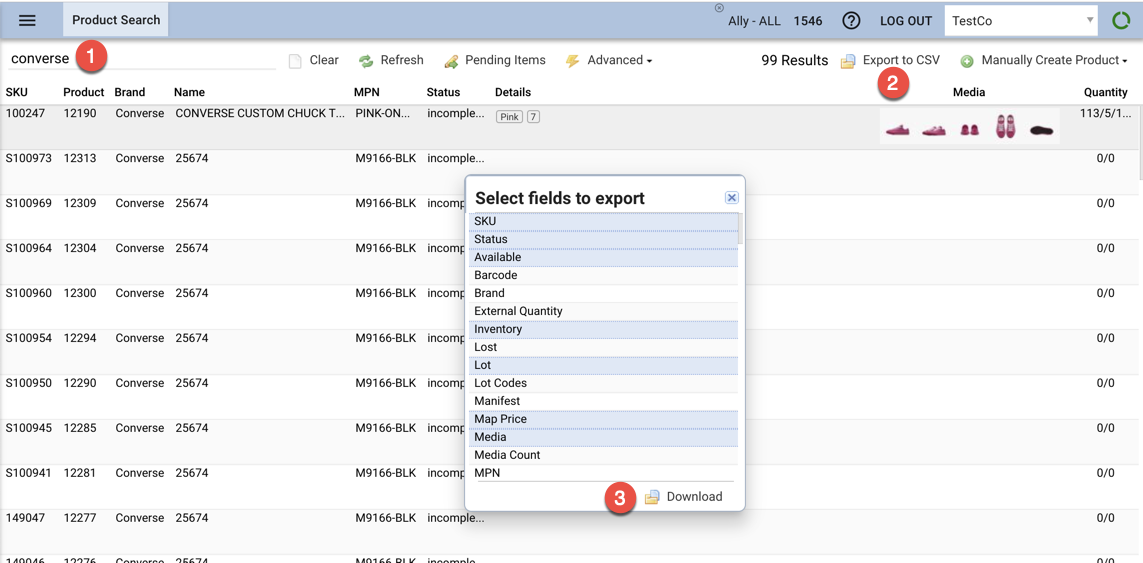Screen dimensions: 1143x563
Task: Expand the Manually Create Product dropdown
Action: [1055, 61]
